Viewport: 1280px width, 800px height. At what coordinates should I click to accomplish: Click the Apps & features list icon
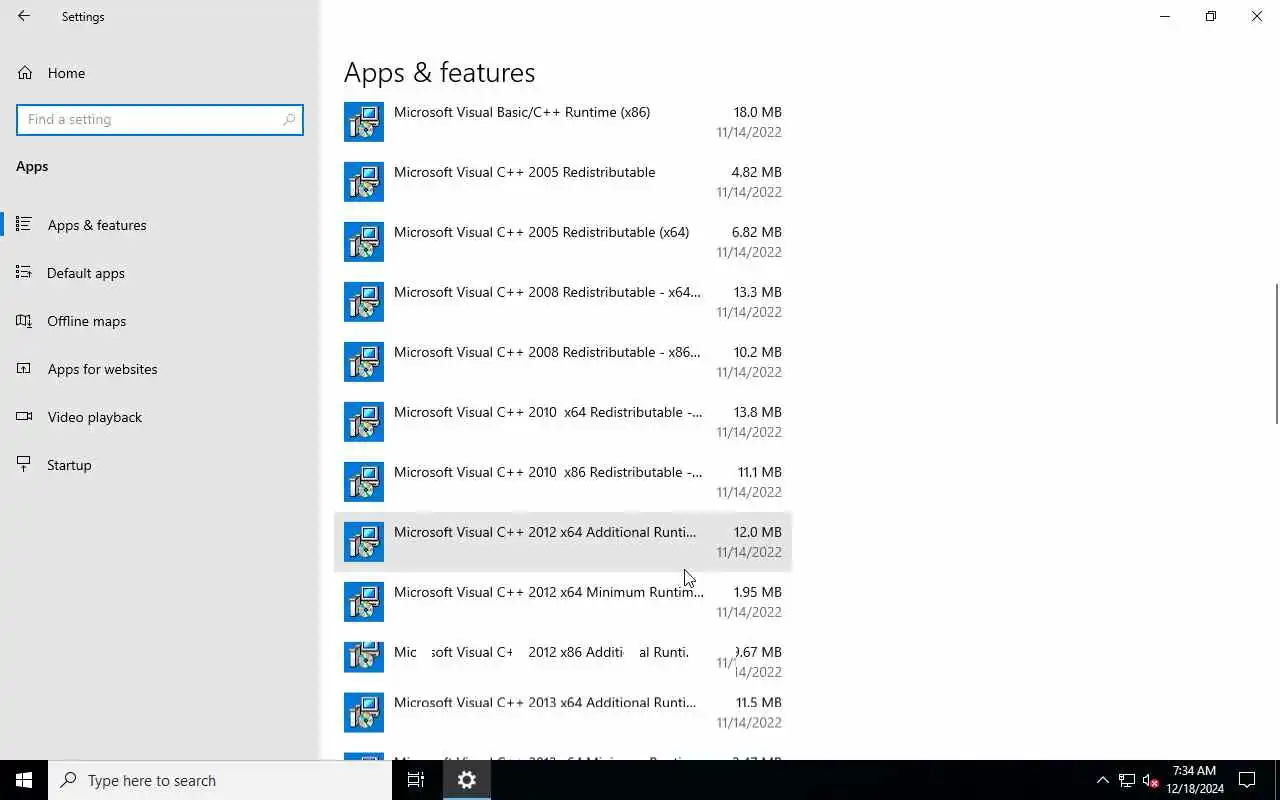(24, 225)
